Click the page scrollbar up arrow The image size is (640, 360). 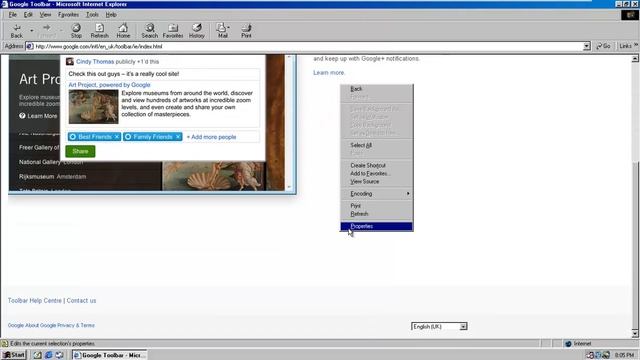[x=635, y=59]
